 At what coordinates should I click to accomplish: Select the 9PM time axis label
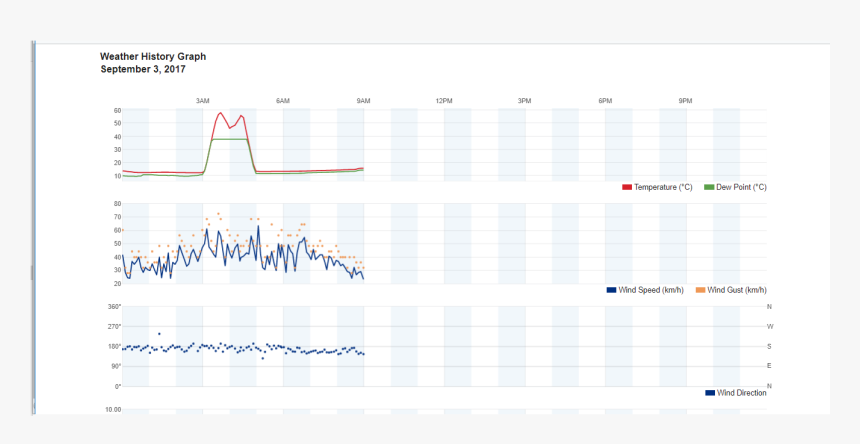pos(685,101)
